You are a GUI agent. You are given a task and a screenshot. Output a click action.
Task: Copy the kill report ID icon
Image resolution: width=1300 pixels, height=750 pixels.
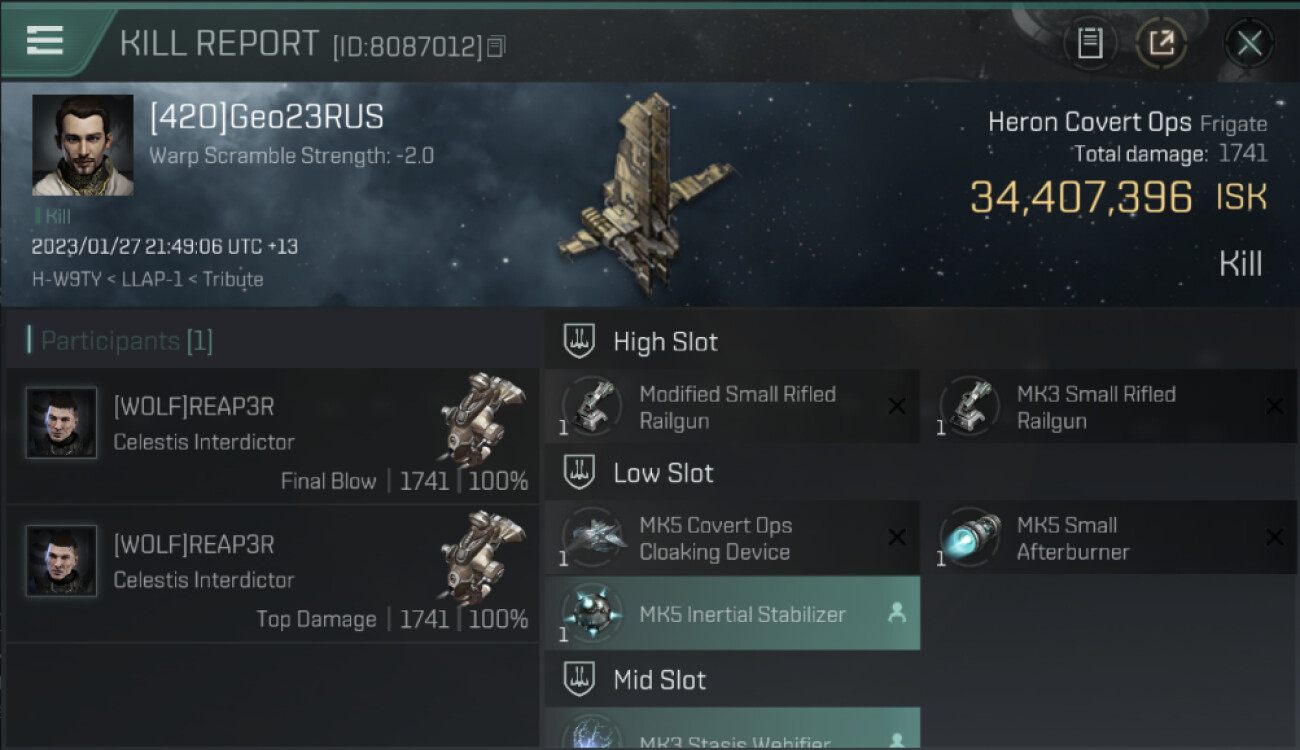click(497, 46)
